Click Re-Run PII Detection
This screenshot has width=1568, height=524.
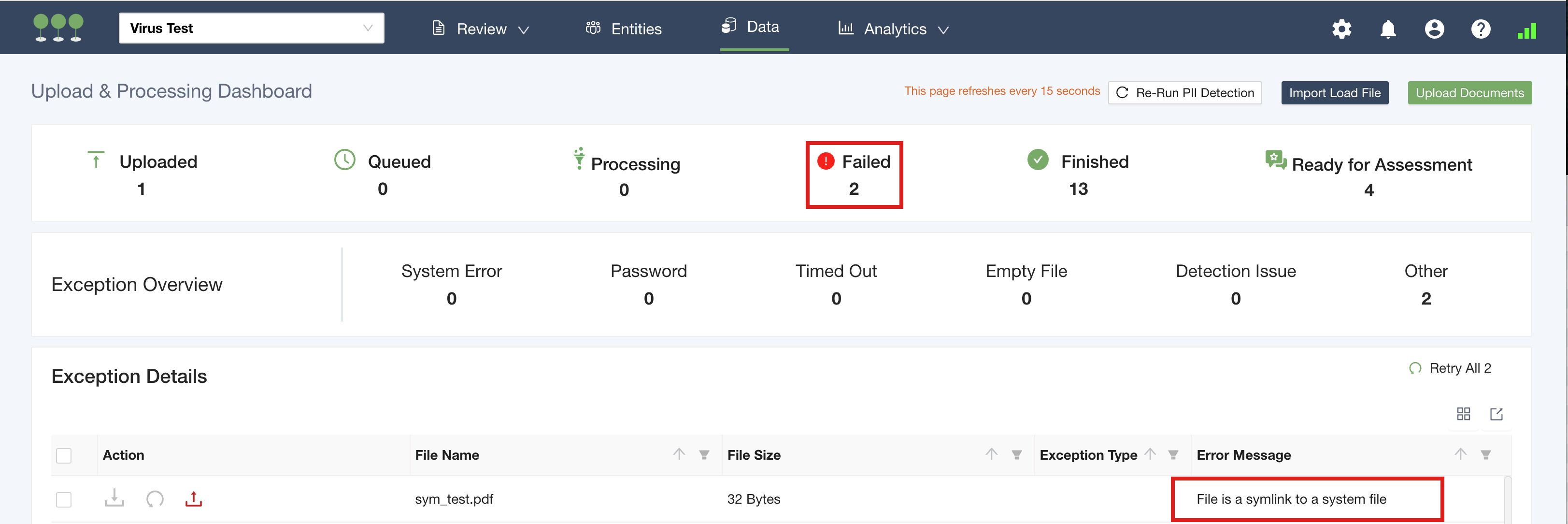pos(1184,93)
